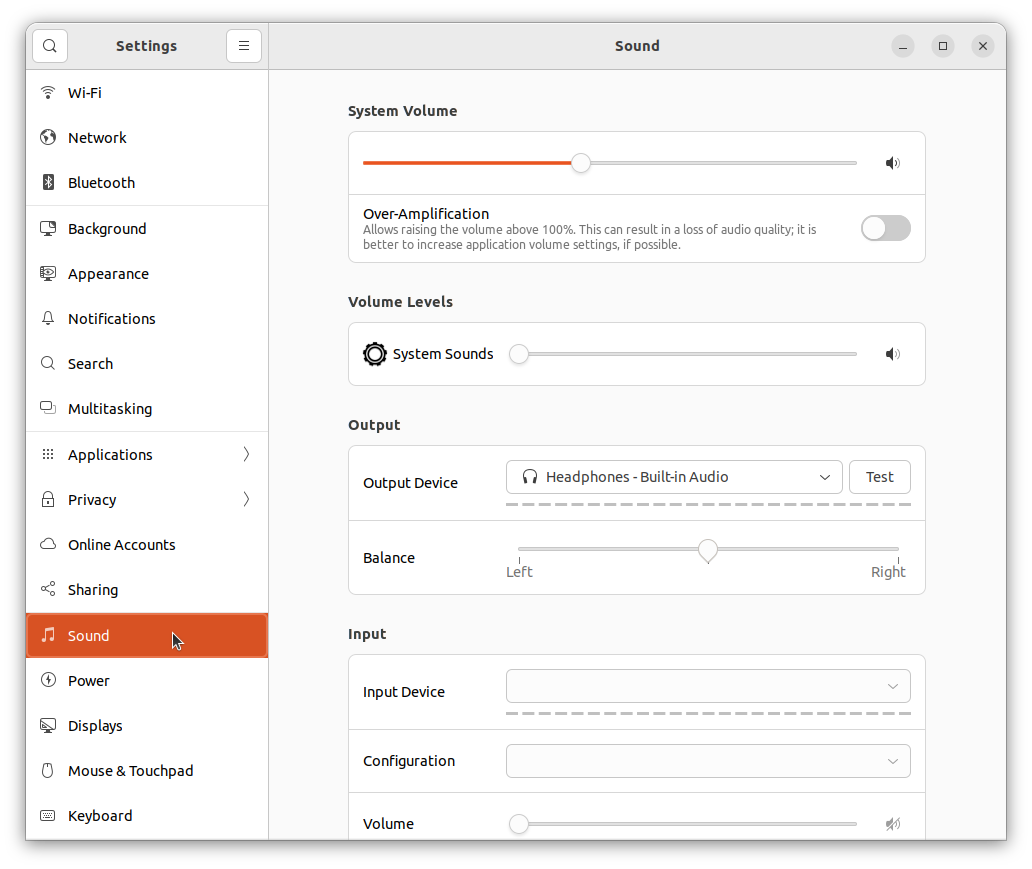The image size is (1032, 869).
Task: Enable the Over-Amplification switch
Action: 886,228
